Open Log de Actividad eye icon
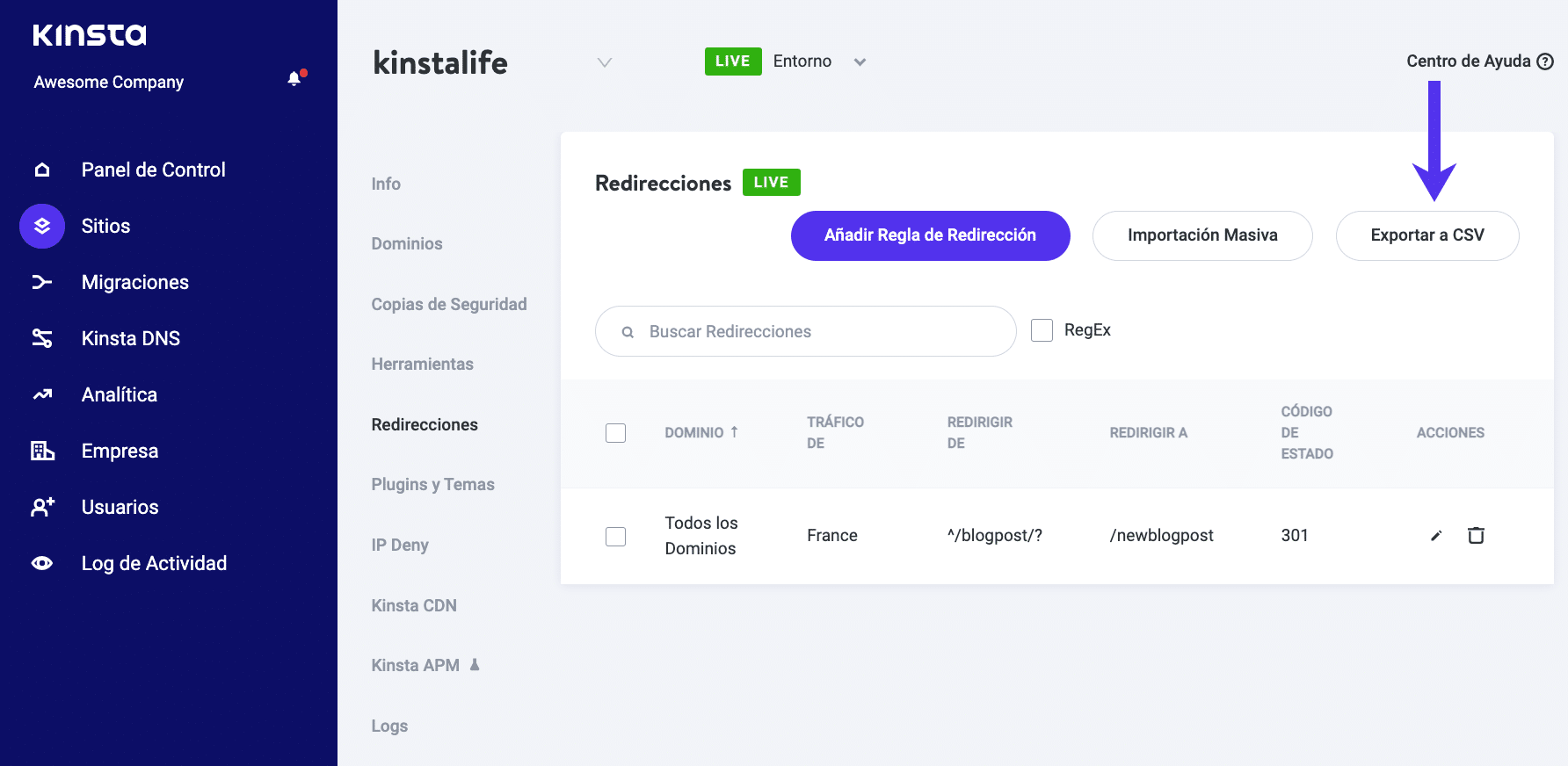This screenshot has width=1568, height=766. (42, 563)
